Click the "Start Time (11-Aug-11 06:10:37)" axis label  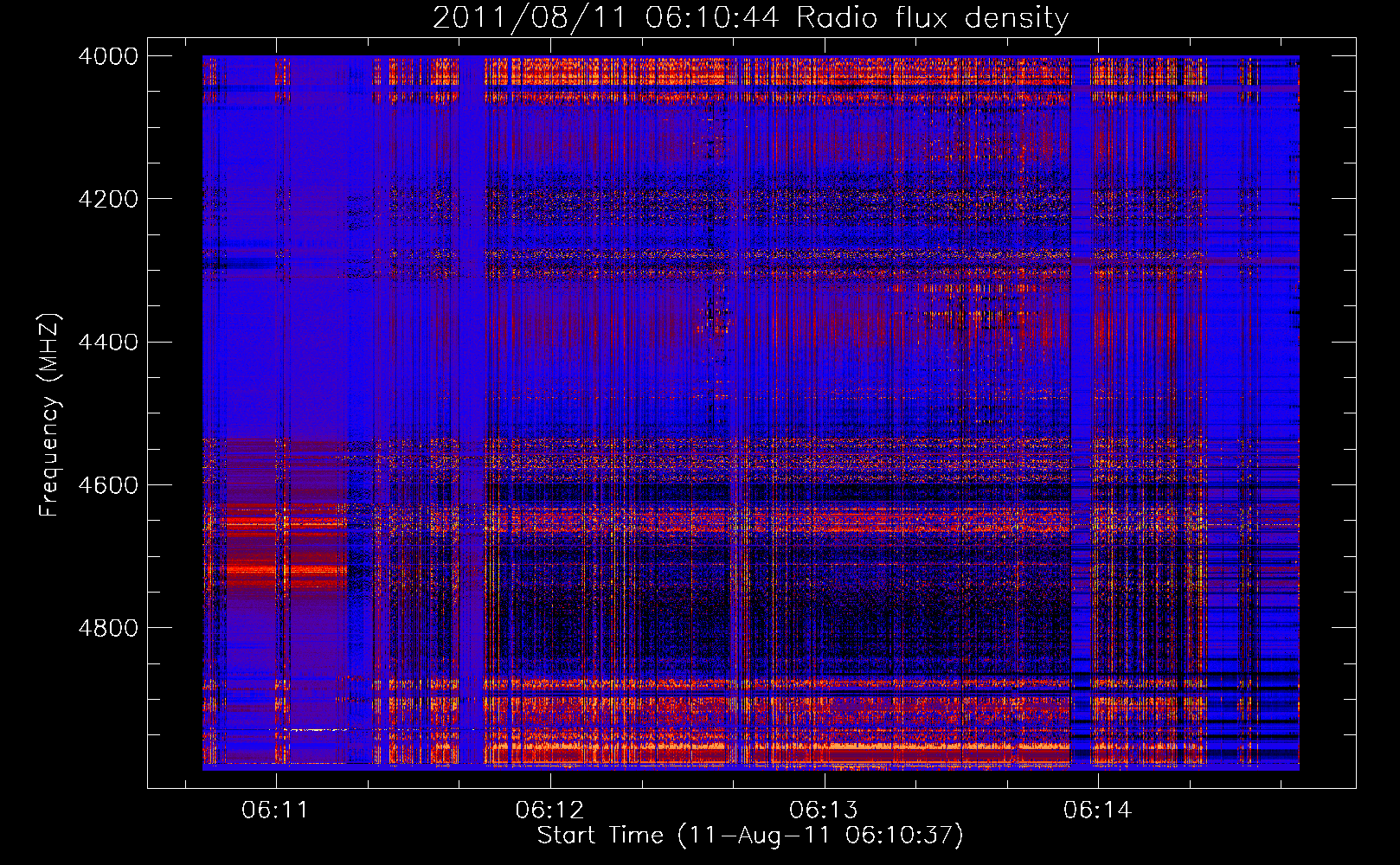pyautogui.click(x=750, y=836)
